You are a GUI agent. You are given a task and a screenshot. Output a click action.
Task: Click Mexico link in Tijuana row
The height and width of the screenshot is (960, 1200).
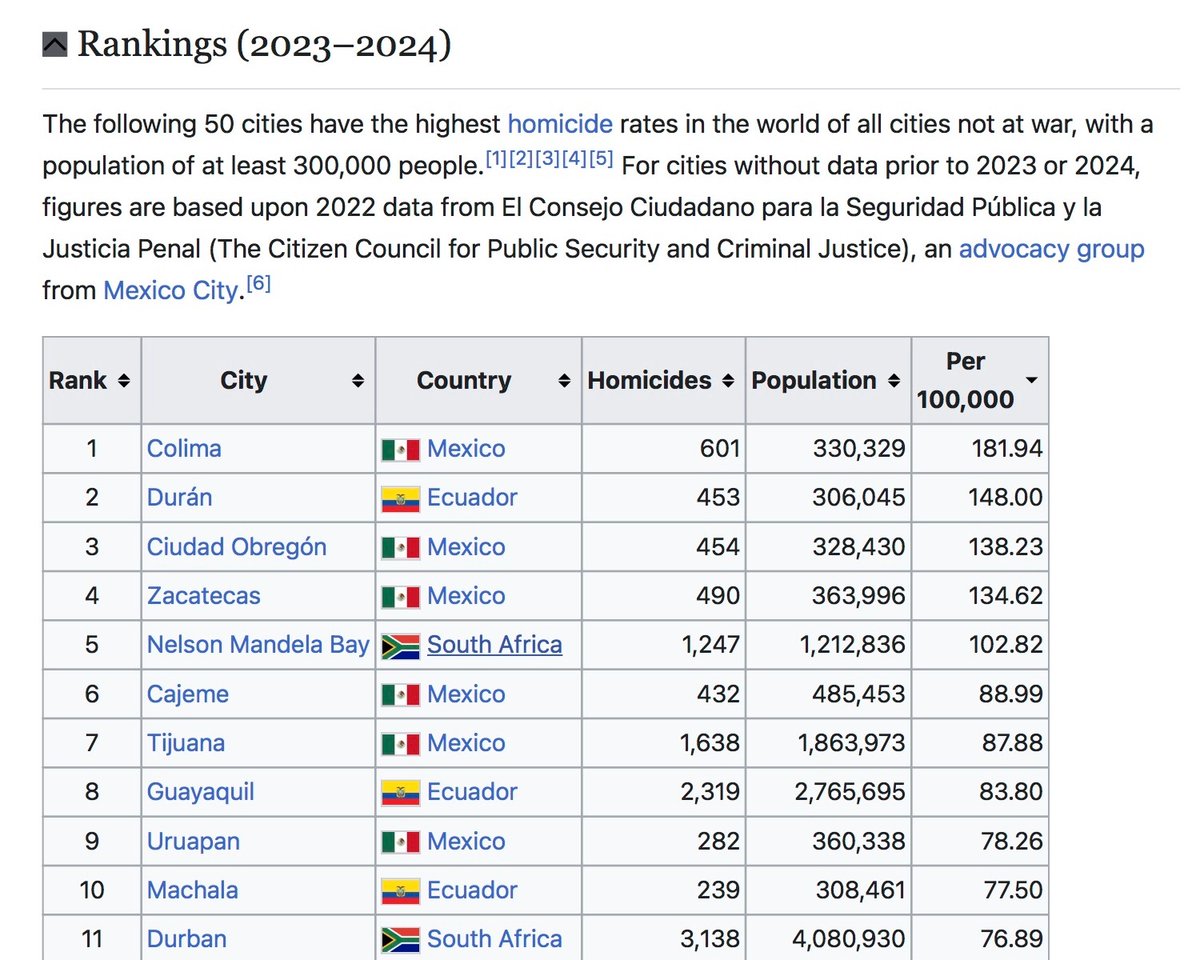(x=466, y=743)
